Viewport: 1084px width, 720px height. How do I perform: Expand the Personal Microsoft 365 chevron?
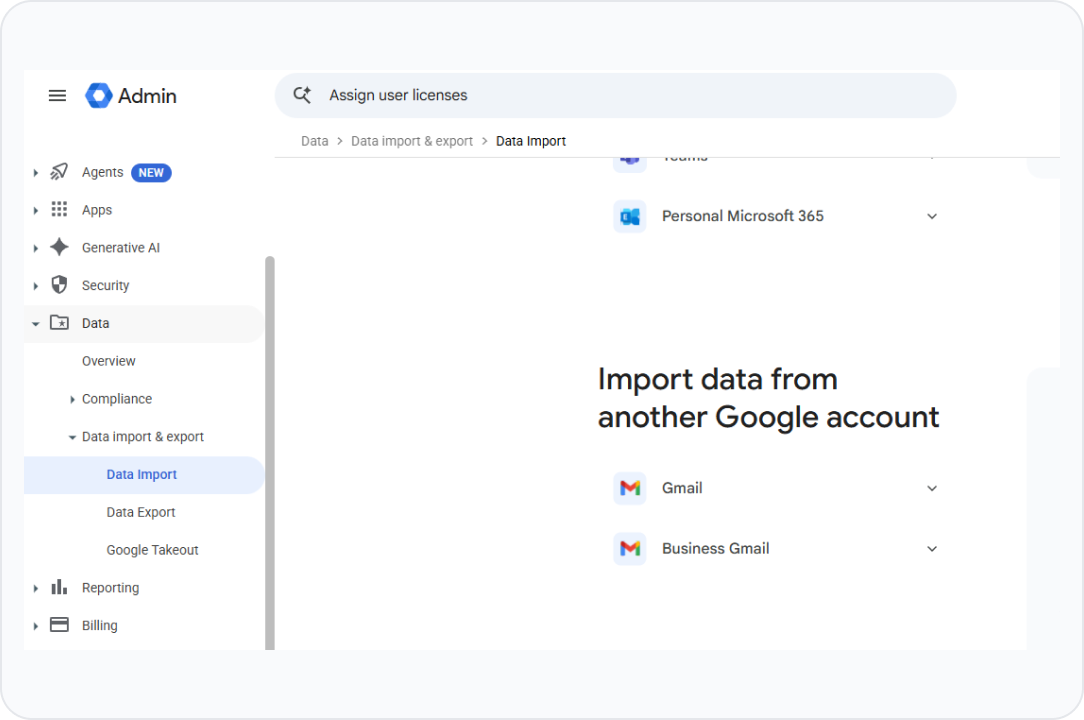(932, 216)
